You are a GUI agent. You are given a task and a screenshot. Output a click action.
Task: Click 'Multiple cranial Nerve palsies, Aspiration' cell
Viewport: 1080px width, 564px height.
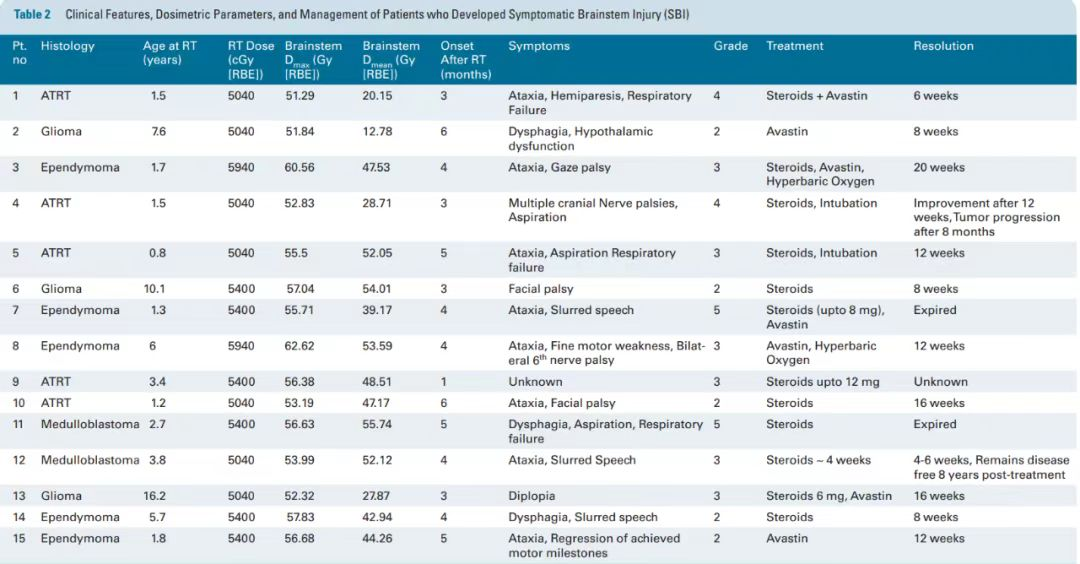point(593,210)
